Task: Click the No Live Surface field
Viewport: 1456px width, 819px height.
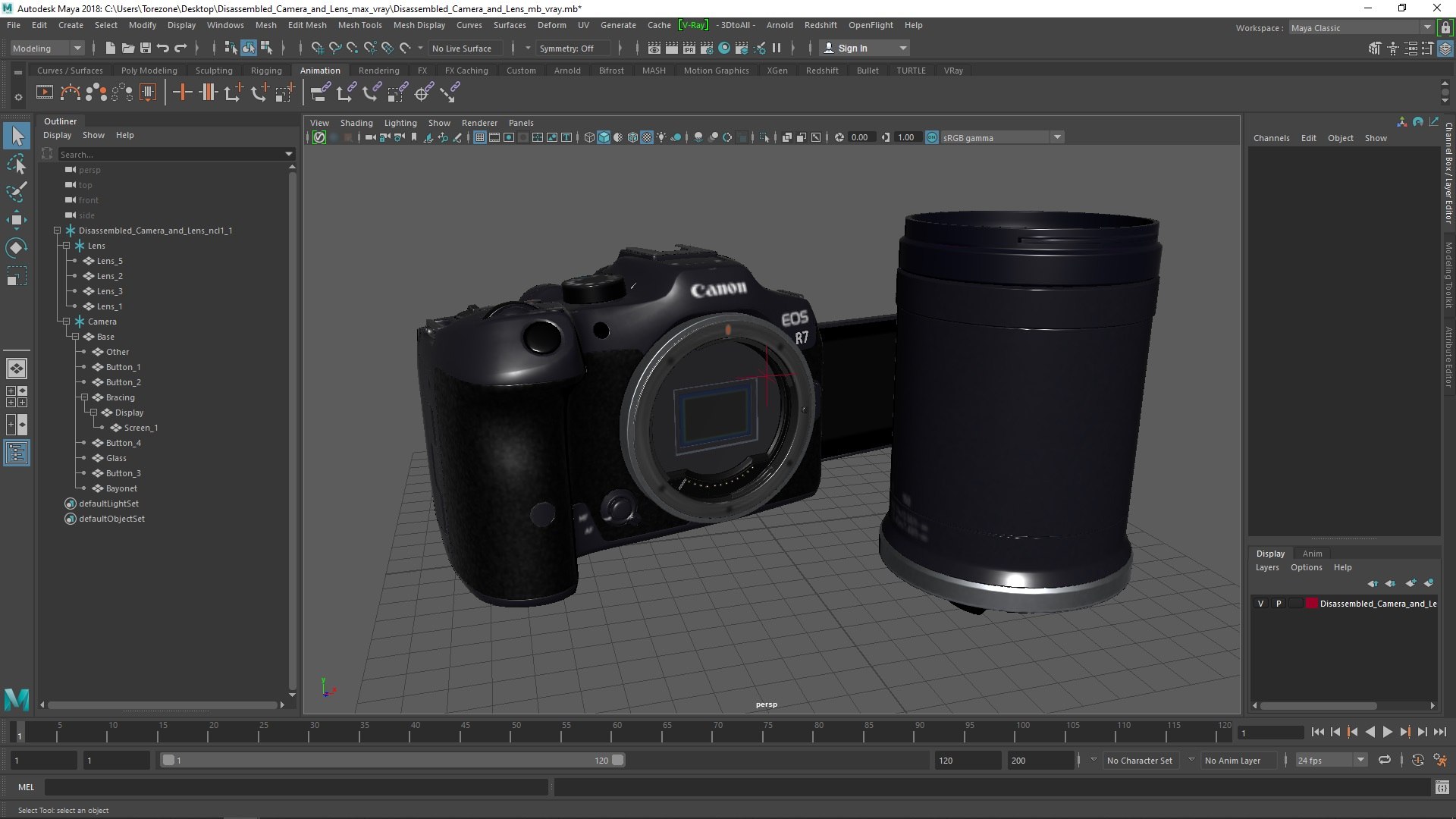Action: (x=466, y=48)
